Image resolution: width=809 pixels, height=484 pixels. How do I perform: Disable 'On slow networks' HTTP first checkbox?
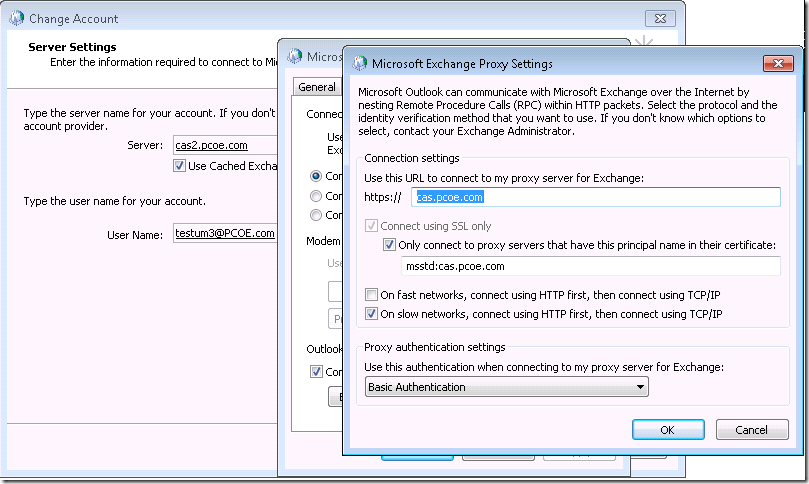(x=371, y=314)
